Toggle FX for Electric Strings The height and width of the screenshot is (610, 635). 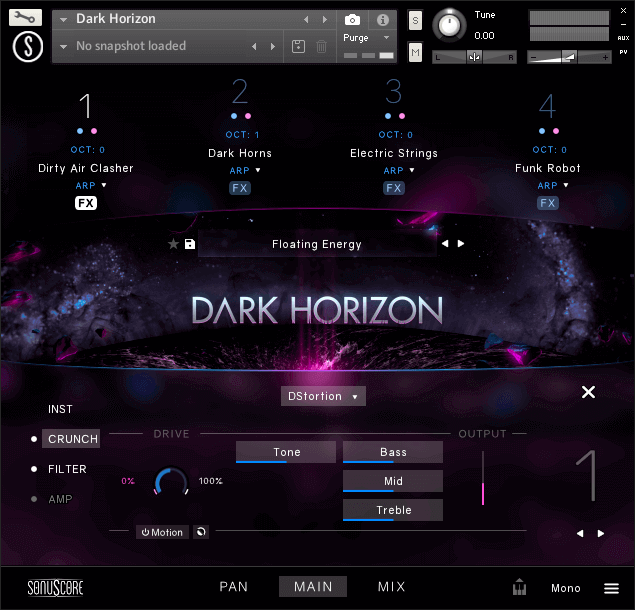394,188
